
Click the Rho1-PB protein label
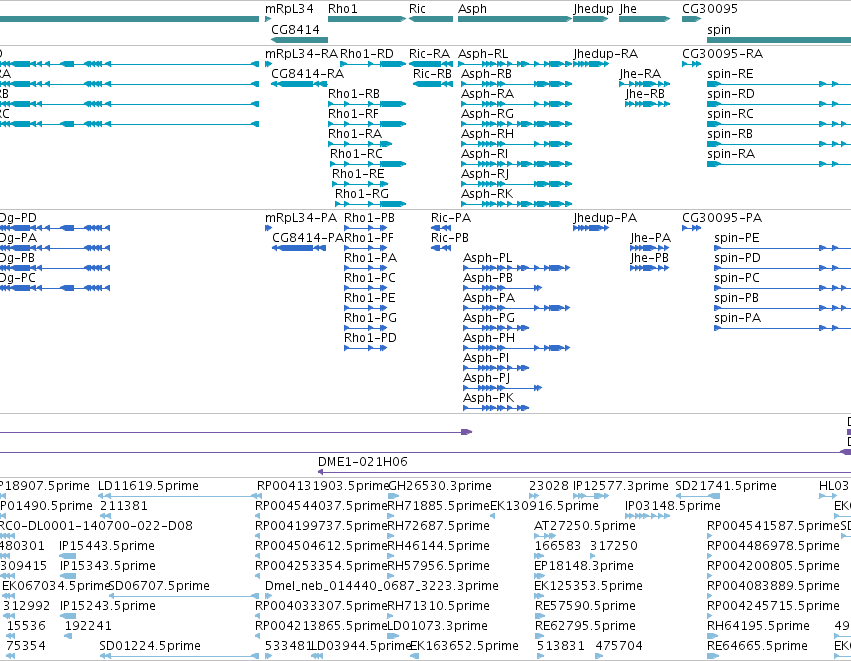click(x=370, y=218)
